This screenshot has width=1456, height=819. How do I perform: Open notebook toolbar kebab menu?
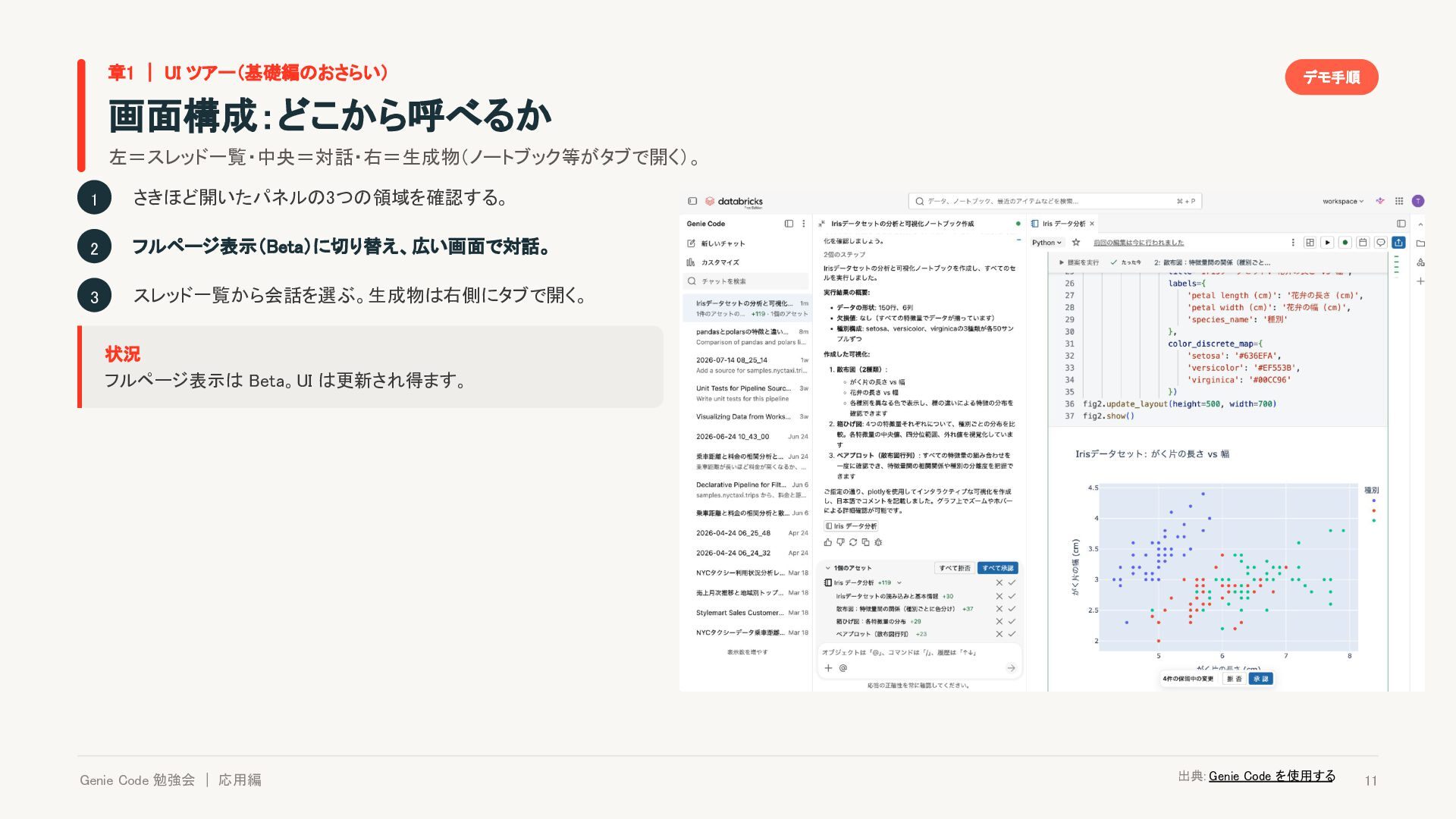[x=1293, y=243]
